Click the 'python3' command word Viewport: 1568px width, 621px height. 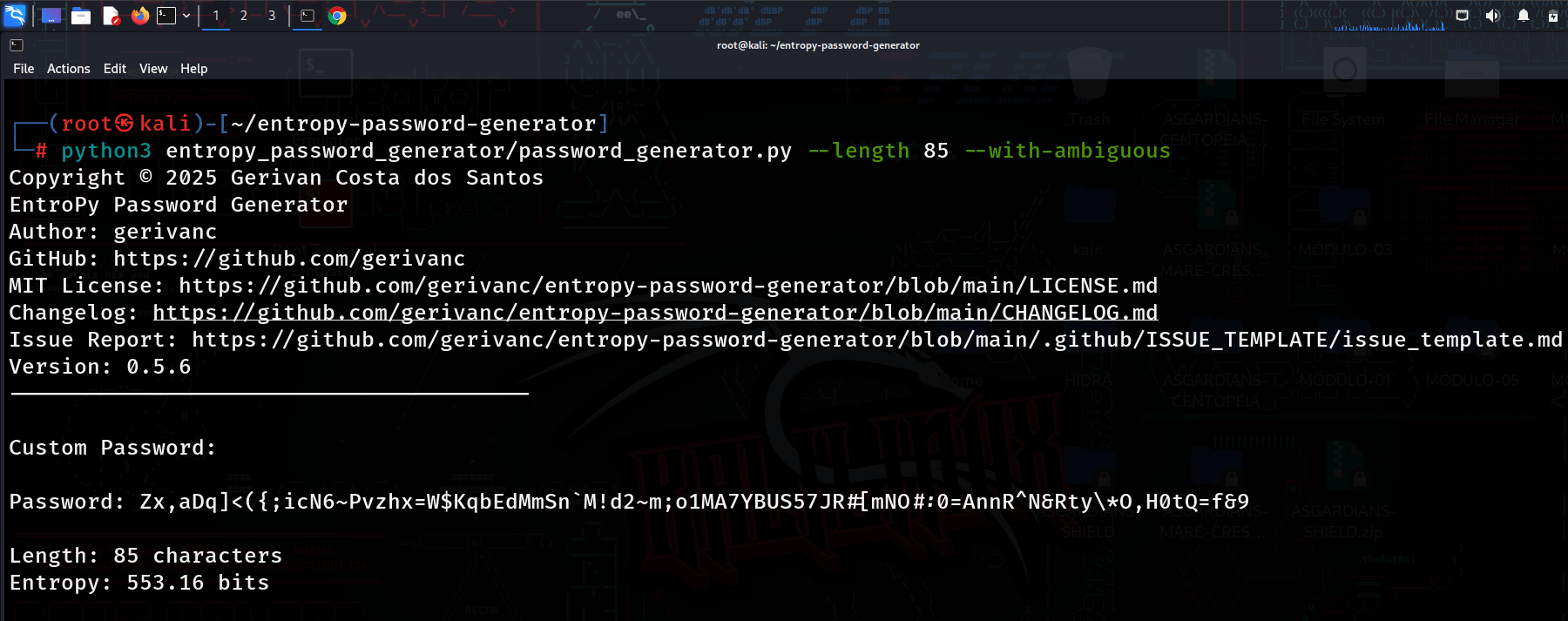click(x=106, y=151)
